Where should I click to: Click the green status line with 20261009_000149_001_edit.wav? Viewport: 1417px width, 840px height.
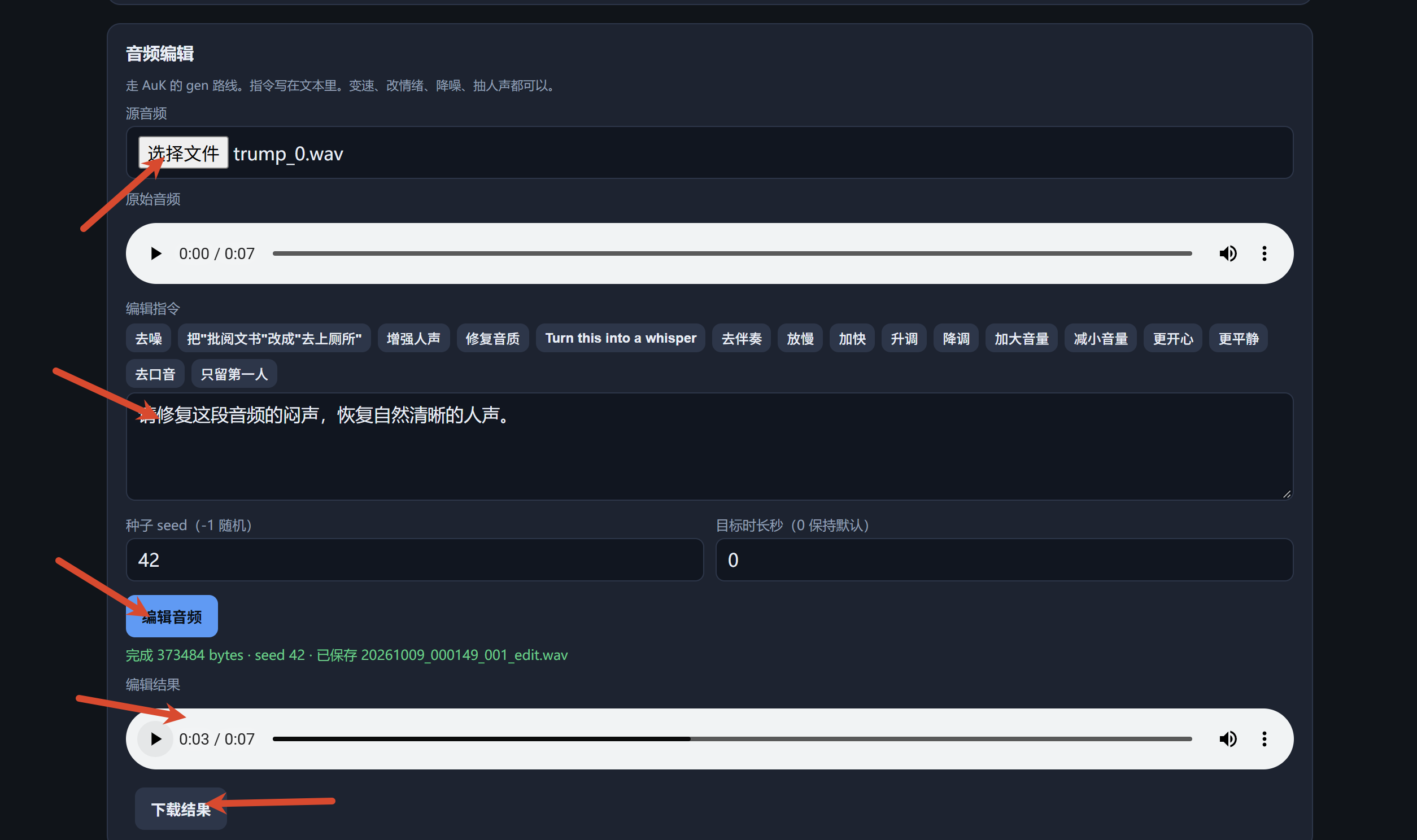tap(346, 655)
